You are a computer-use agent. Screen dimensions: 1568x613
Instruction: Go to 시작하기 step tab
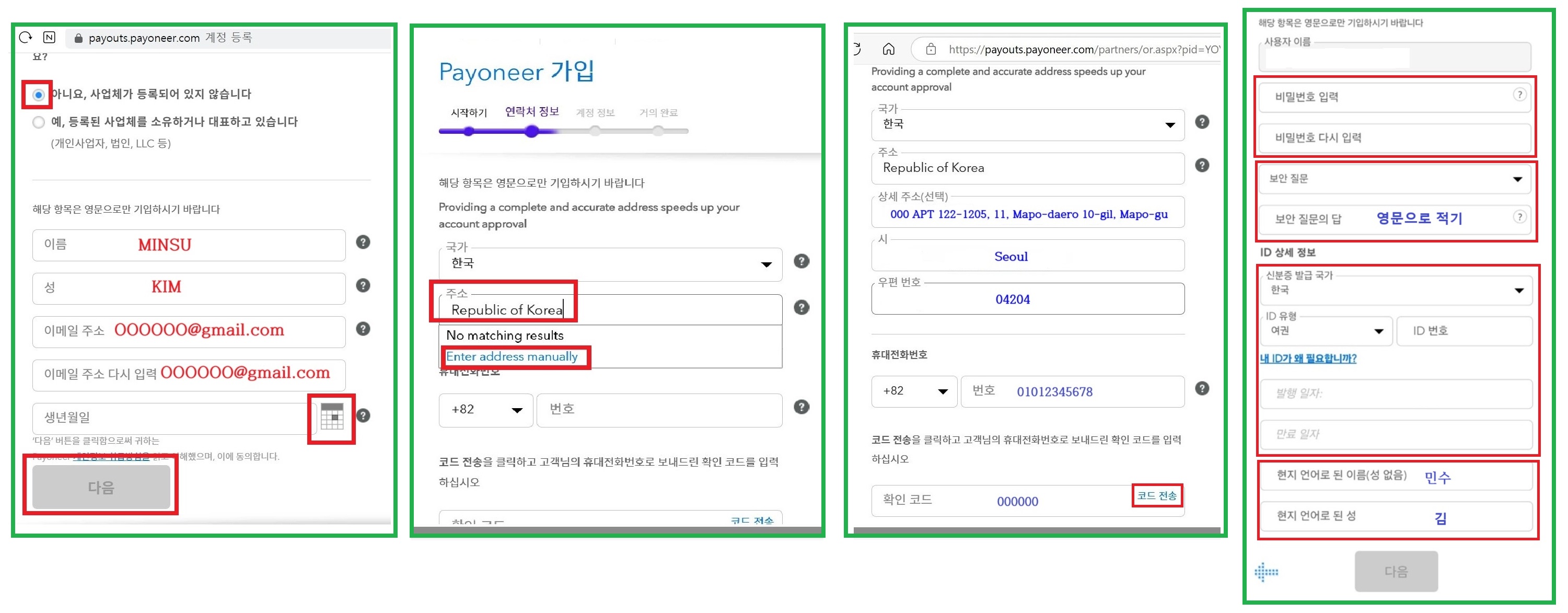click(469, 112)
